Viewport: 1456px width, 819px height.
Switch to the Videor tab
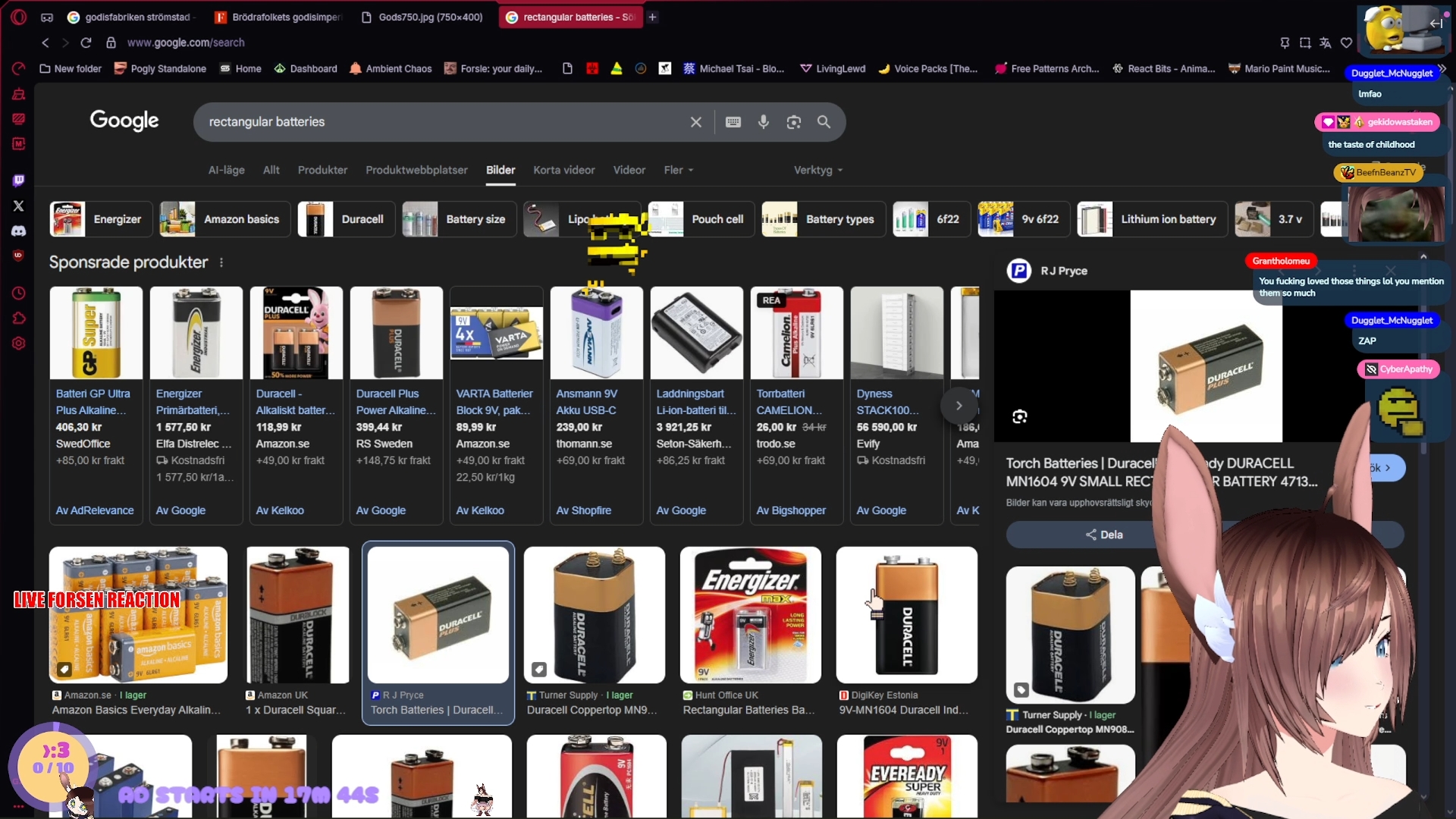pos(629,170)
